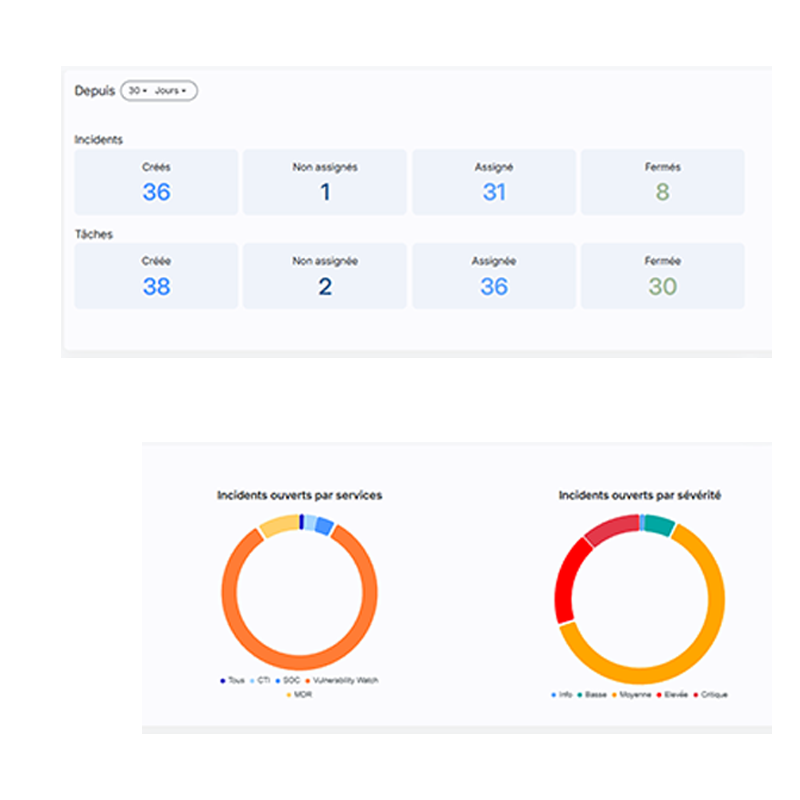Screen dimensions: 800x800
Task: Toggle the MDR legend entry
Action: (x=299, y=694)
